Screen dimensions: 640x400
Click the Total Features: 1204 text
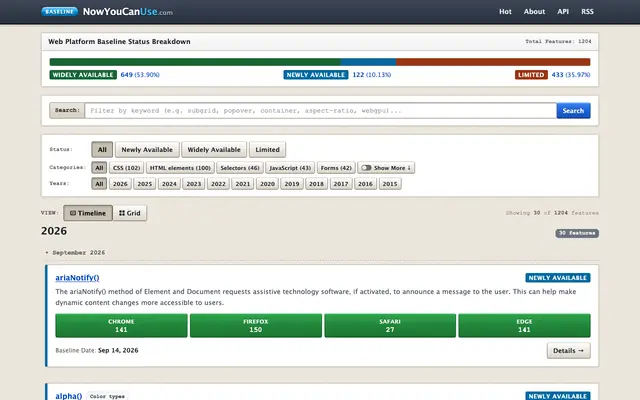(x=558, y=41)
